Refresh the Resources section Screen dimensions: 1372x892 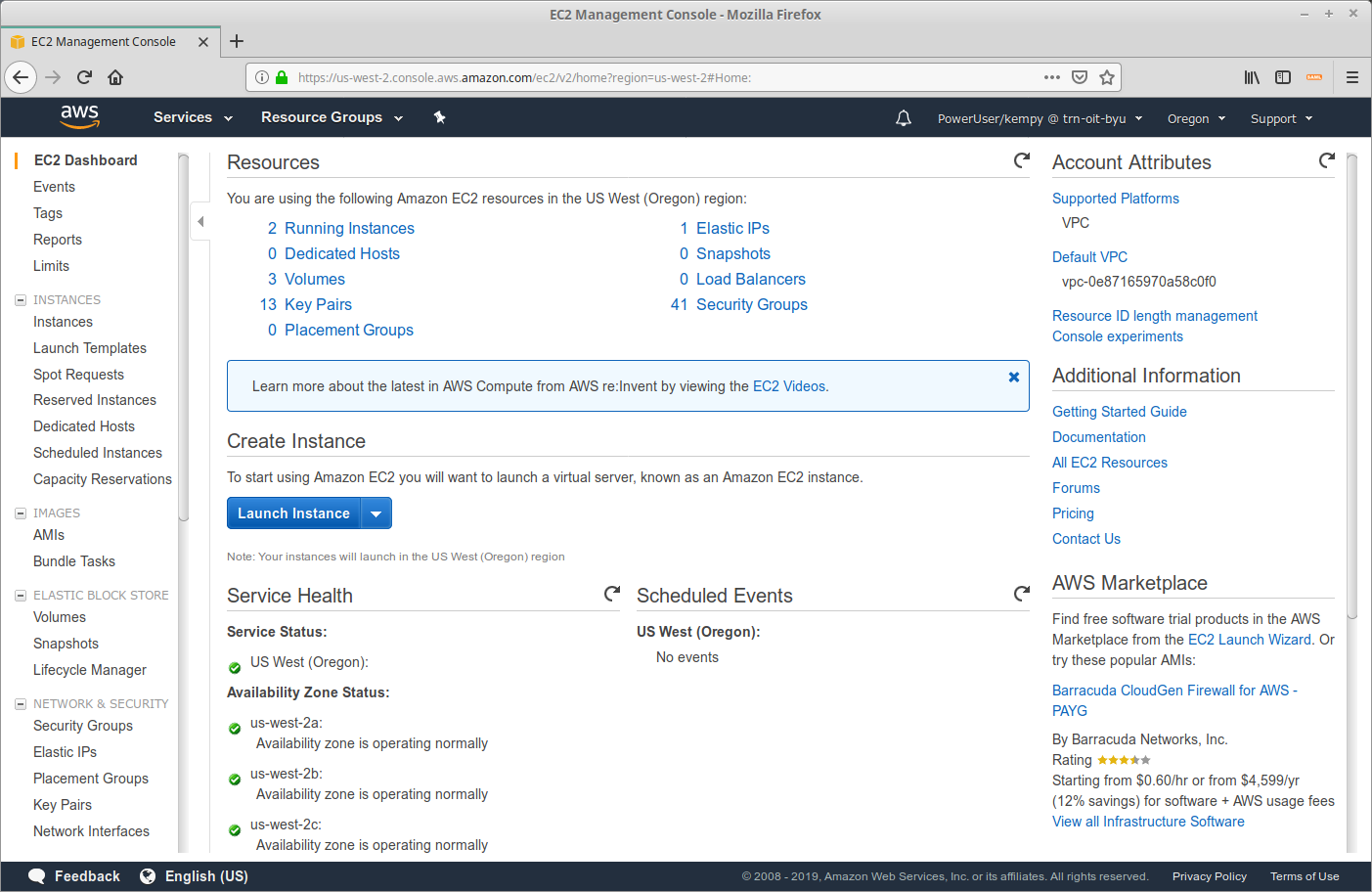pos(1022,160)
